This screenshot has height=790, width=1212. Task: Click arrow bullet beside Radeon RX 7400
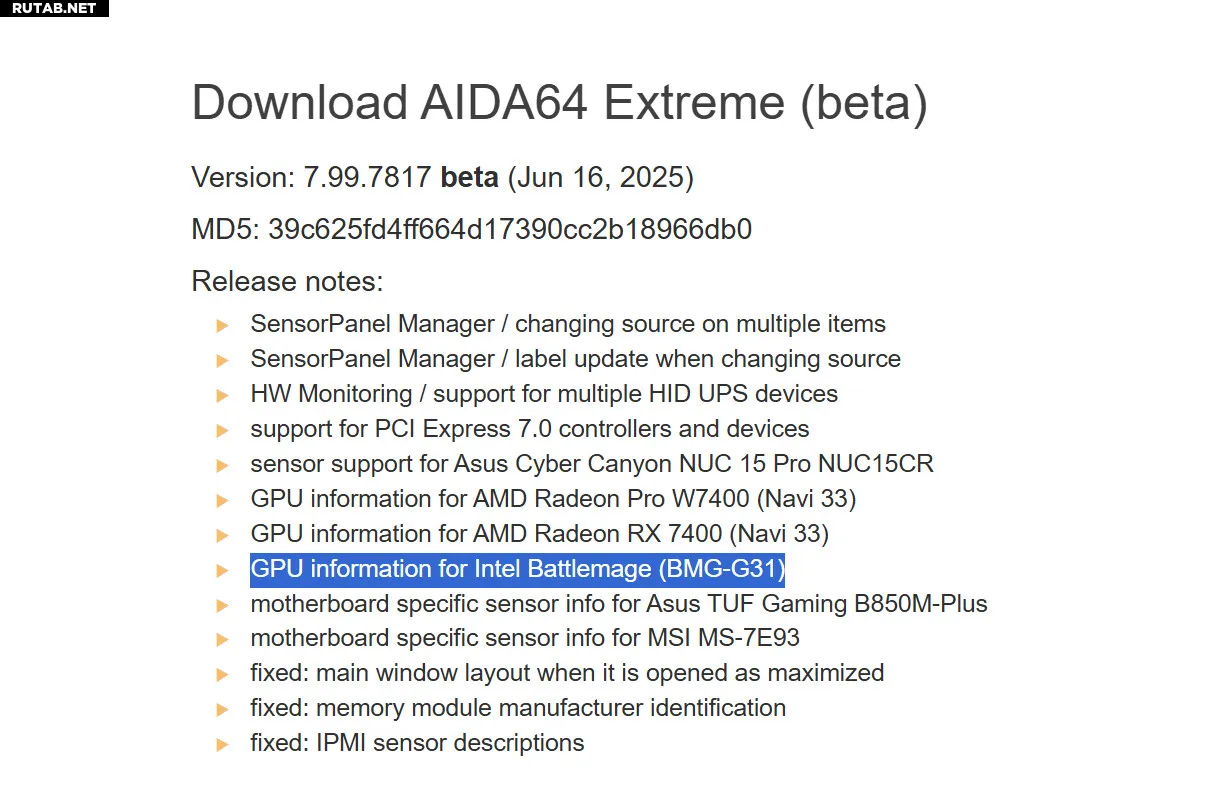(x=223, y=534)
